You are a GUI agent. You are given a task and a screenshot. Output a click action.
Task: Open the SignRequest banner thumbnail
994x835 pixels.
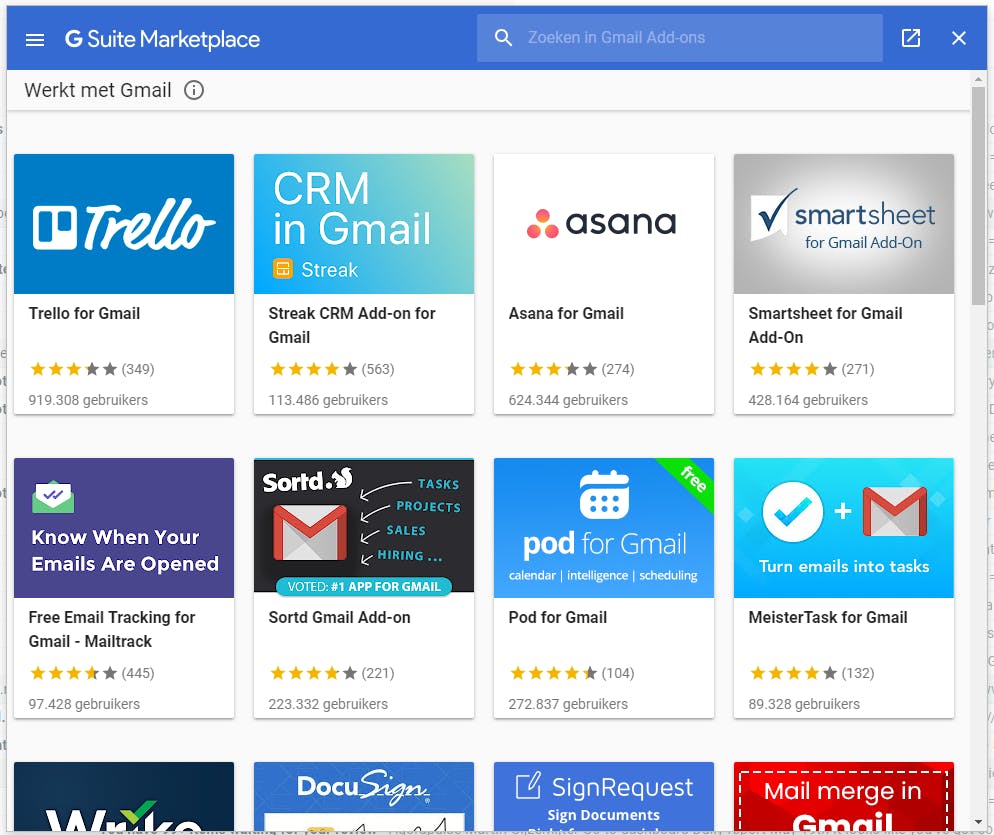click(604, 797)
